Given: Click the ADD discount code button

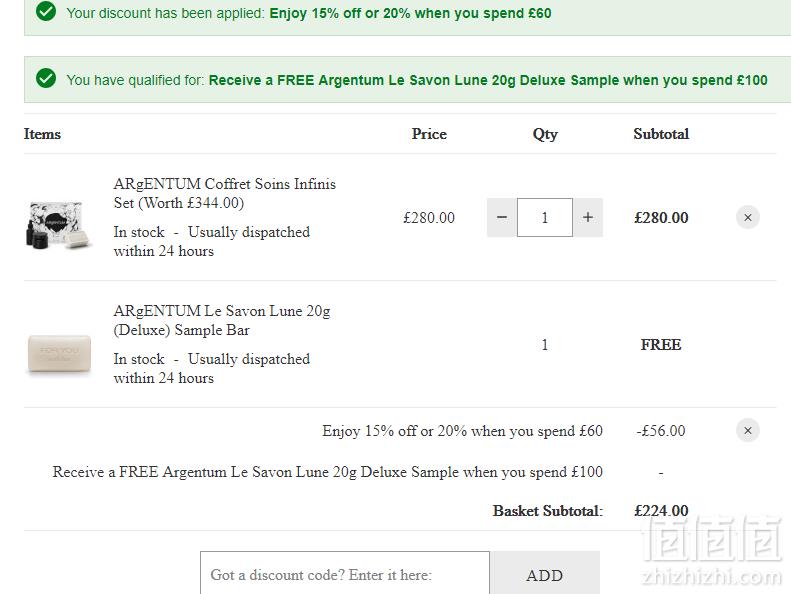Looking at the screenshot, I should 545,574.
